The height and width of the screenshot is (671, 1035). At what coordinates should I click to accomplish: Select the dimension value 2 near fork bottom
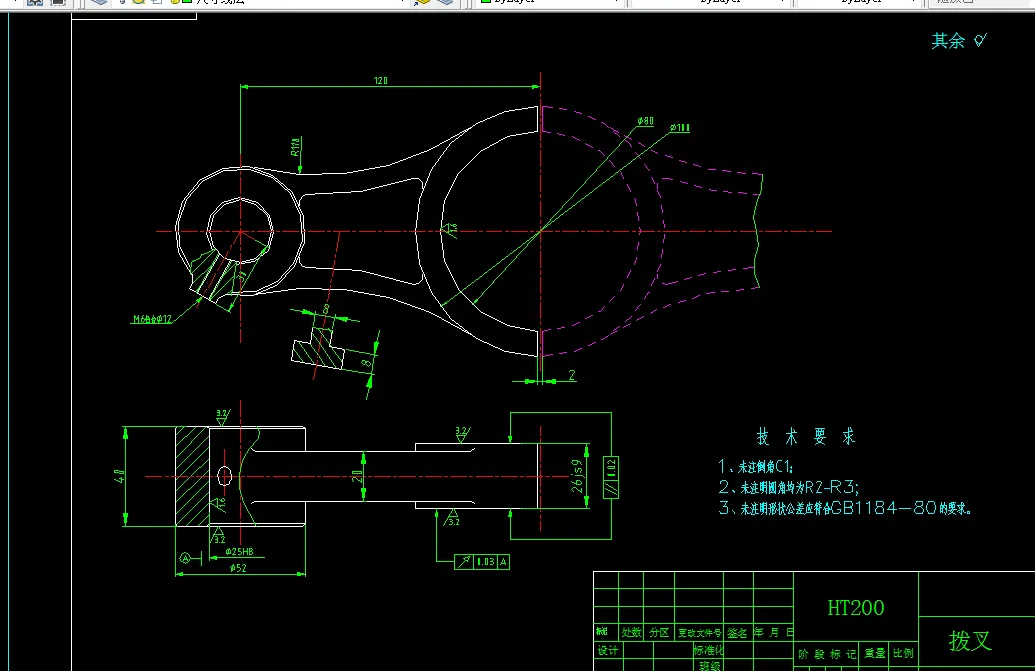[572, 375]
